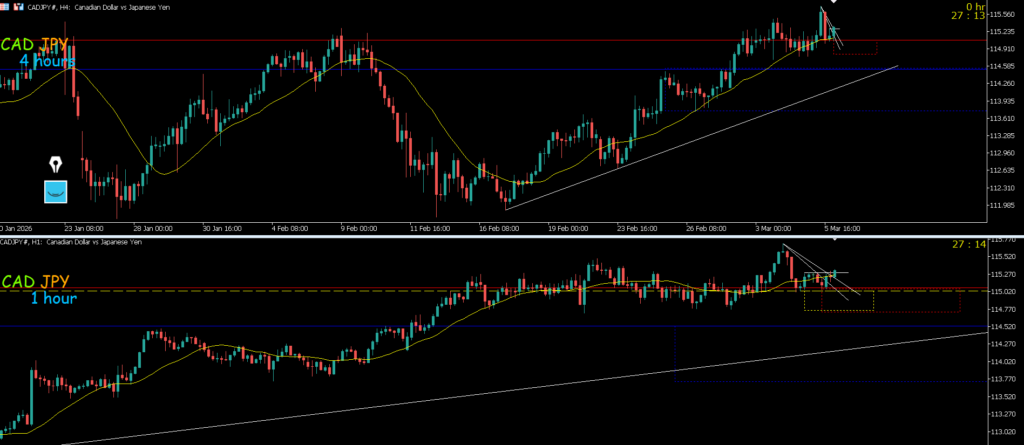This screenshot has height=445, width=1024.
Task: Click the white pen nib icon
Action: pyautogui.click(x=57, y=163)
